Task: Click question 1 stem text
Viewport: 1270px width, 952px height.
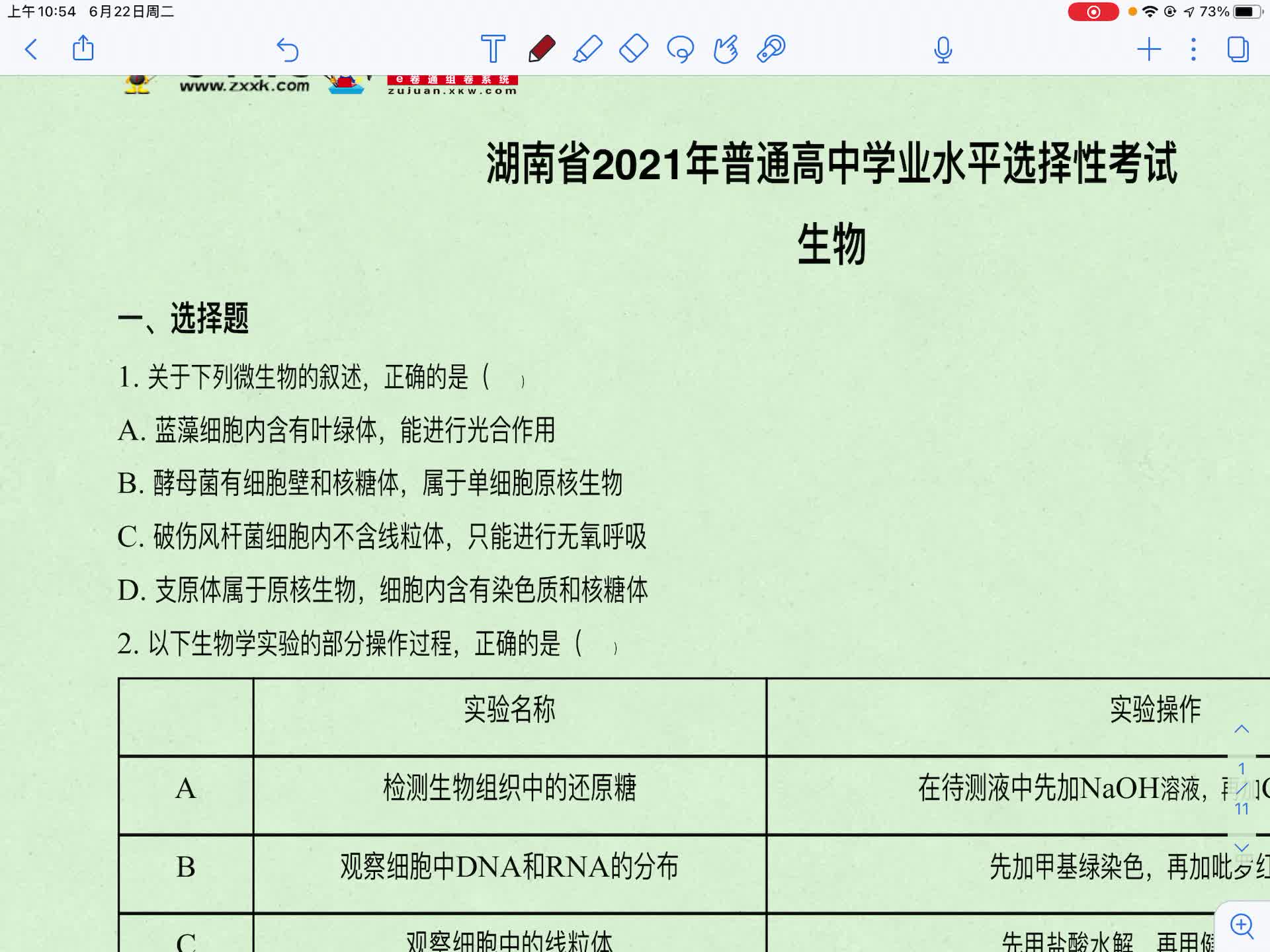Action: click(x=321, y=377)
